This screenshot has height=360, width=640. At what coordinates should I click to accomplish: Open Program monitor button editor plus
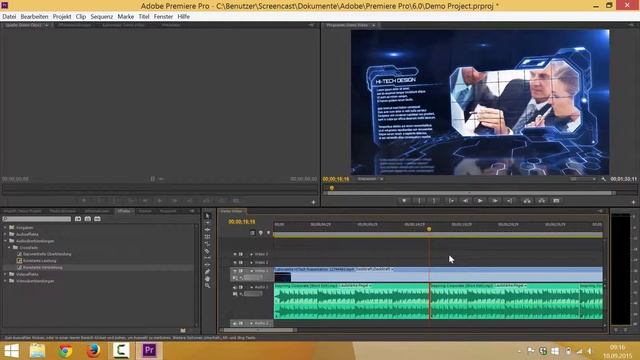pos(633,202)
